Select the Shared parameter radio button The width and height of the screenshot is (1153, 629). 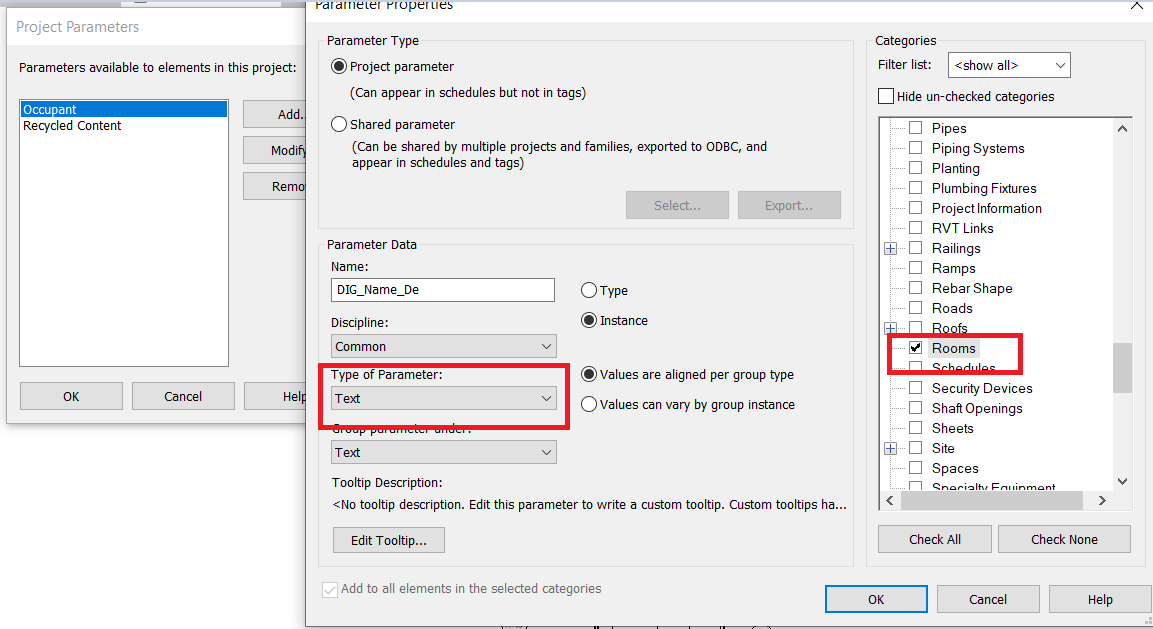[x=339, y=124]
